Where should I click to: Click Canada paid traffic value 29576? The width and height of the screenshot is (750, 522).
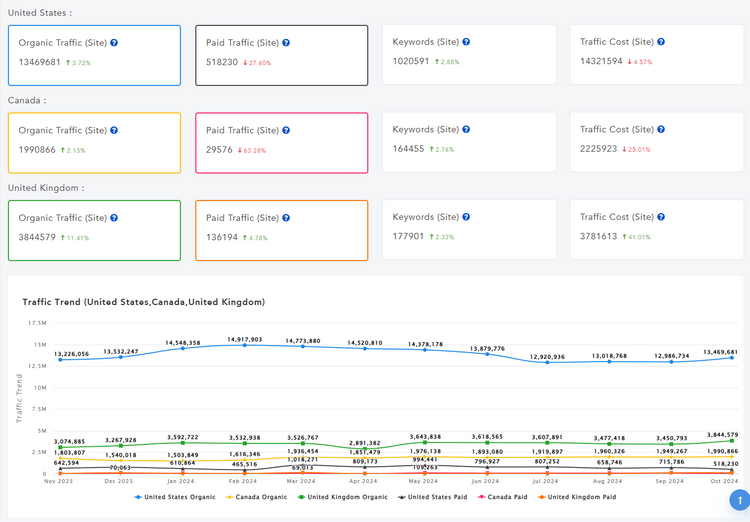(219, 150)
